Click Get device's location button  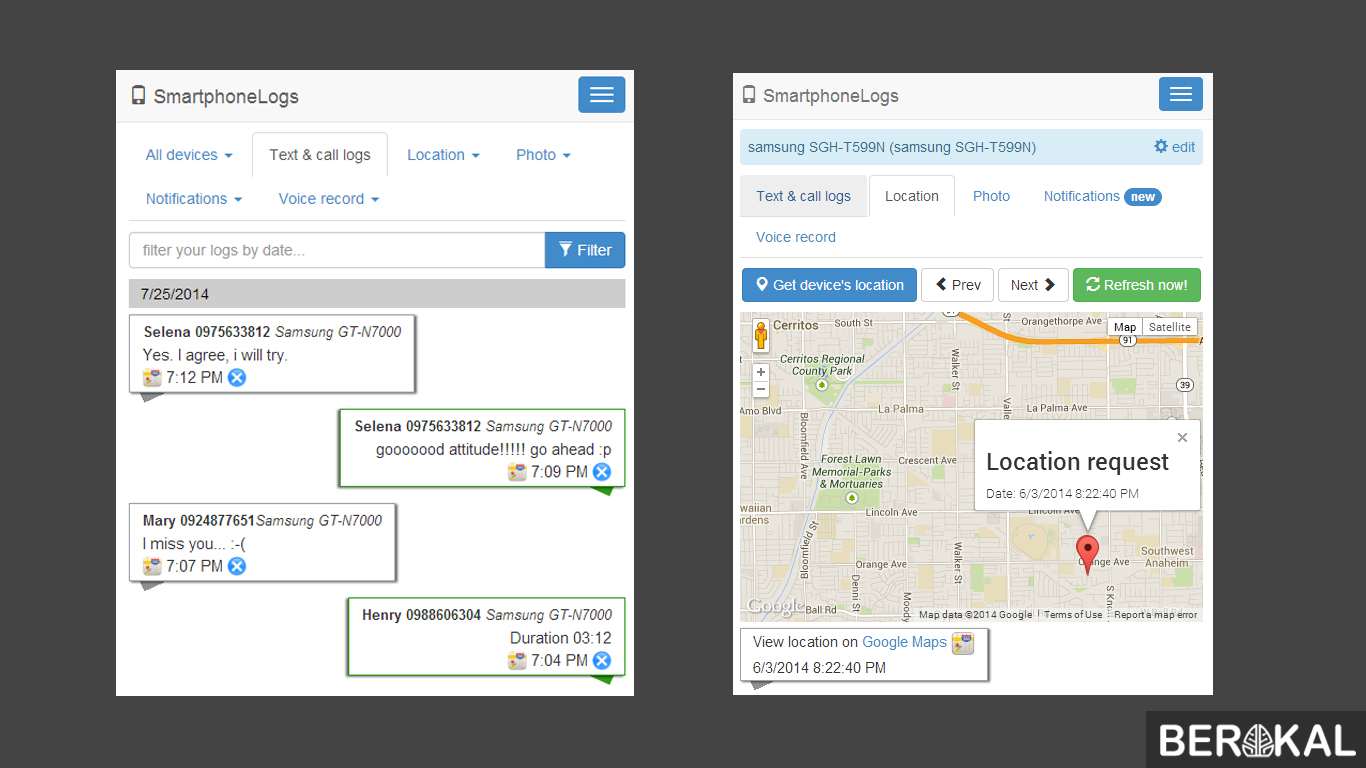[x=829, y=285]
